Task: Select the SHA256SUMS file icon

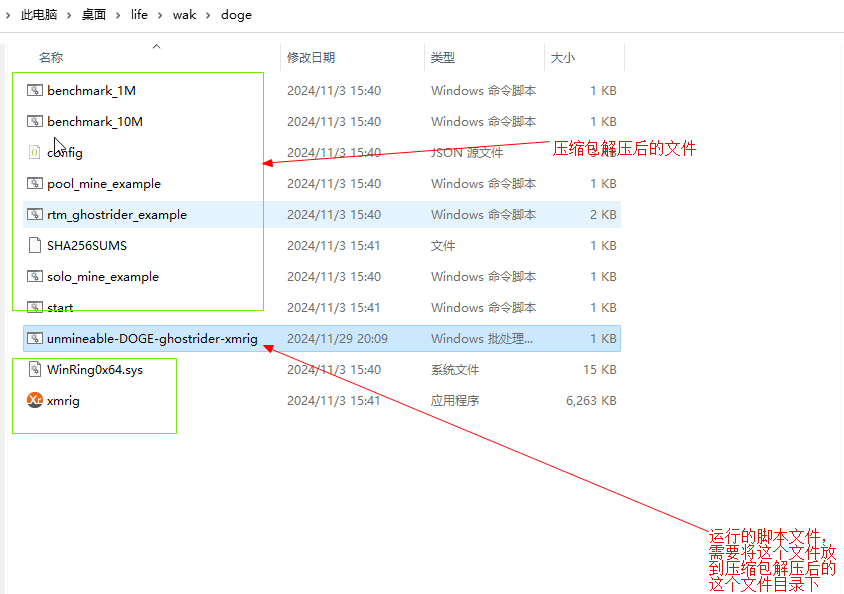Action: click(34, 245)
